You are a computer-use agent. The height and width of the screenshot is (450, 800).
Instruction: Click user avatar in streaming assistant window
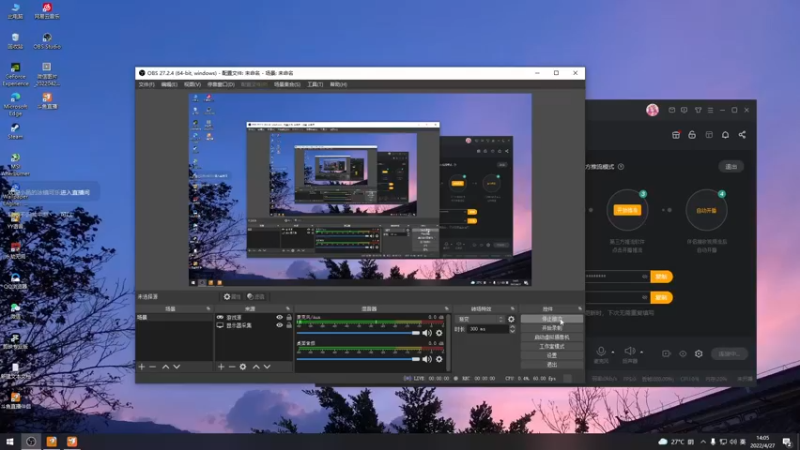click(652, 110)
